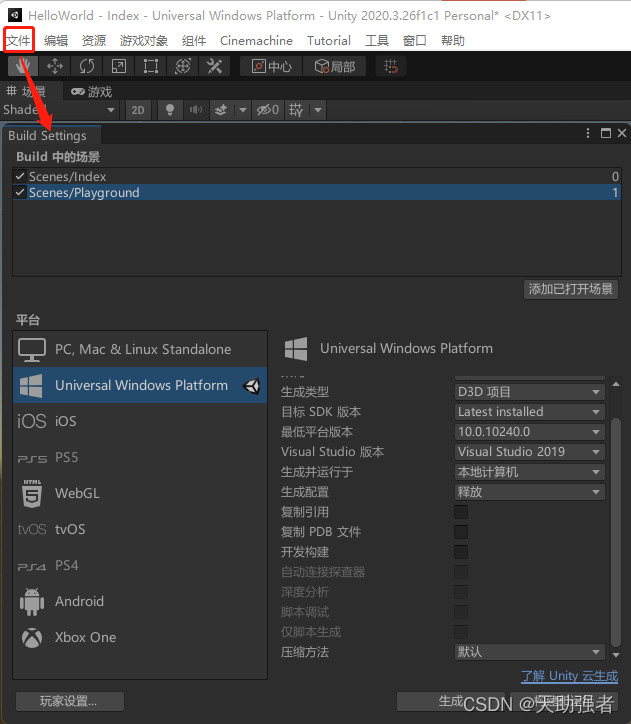Open 生成类型 dropdown showing D3D 项目
The height and width of the screenshot is (724, 631).
[529, 392]
